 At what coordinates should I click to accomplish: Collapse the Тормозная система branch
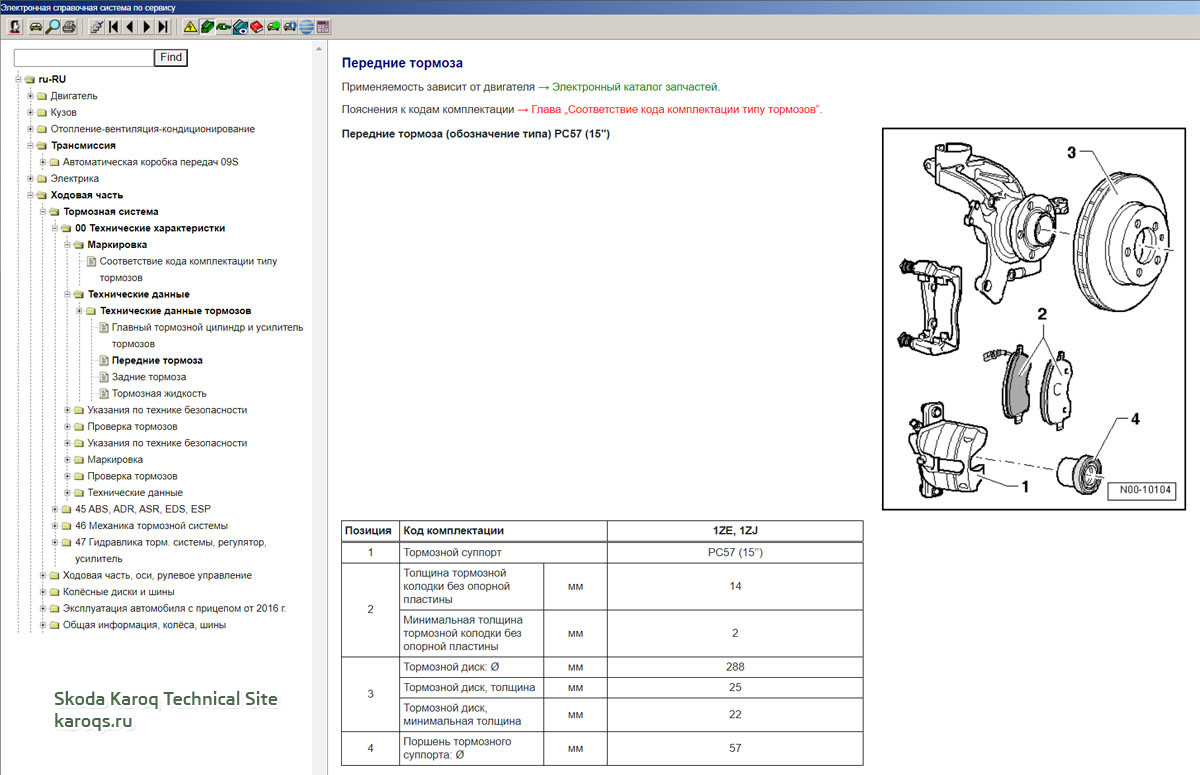[x=43, y=212]
